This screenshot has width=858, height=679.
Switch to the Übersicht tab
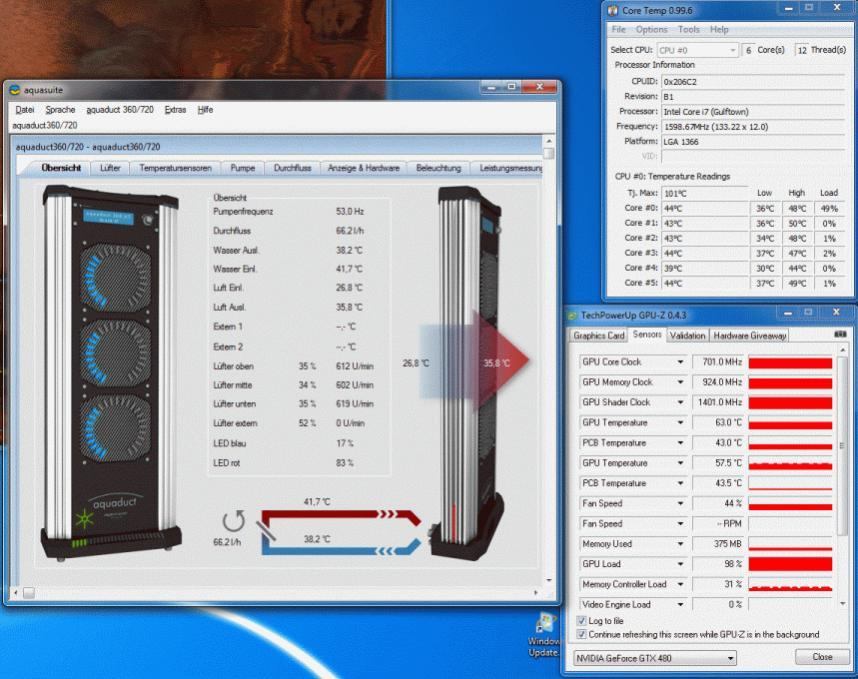(61, 168)
